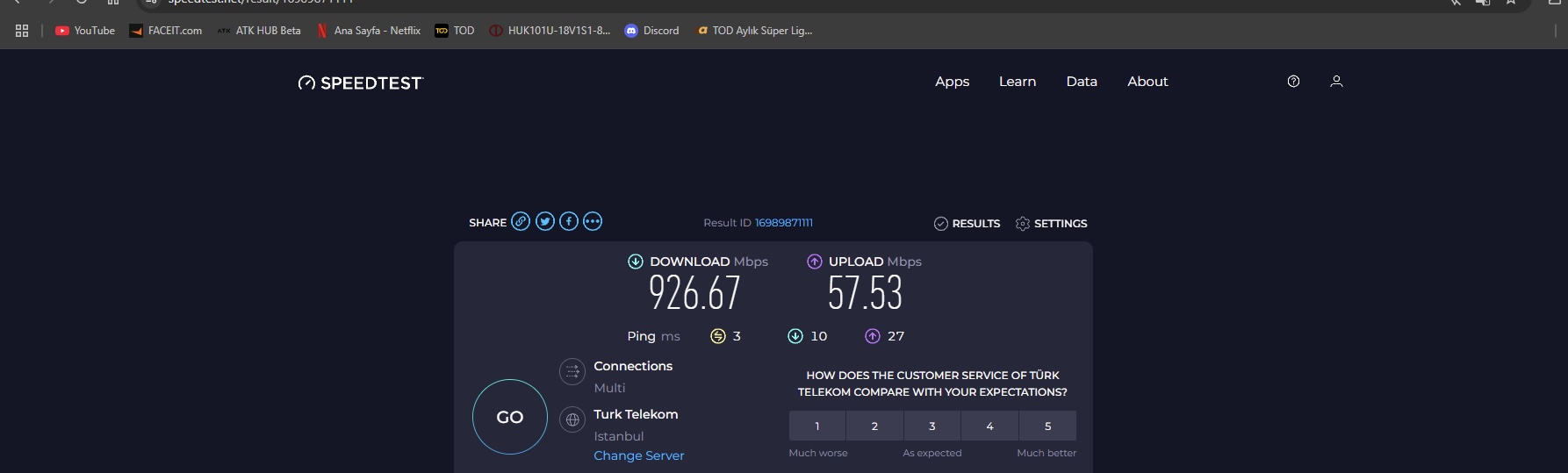The image size is (1568, 473).
Task: Click the download latency icon
Action: tap(795, 336)
